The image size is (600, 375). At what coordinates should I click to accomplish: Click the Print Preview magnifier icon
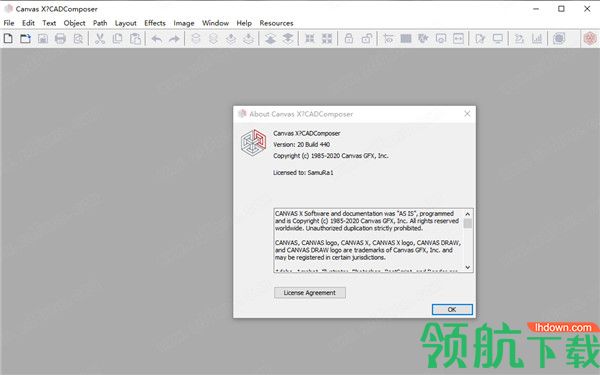[x=78, y=38]
